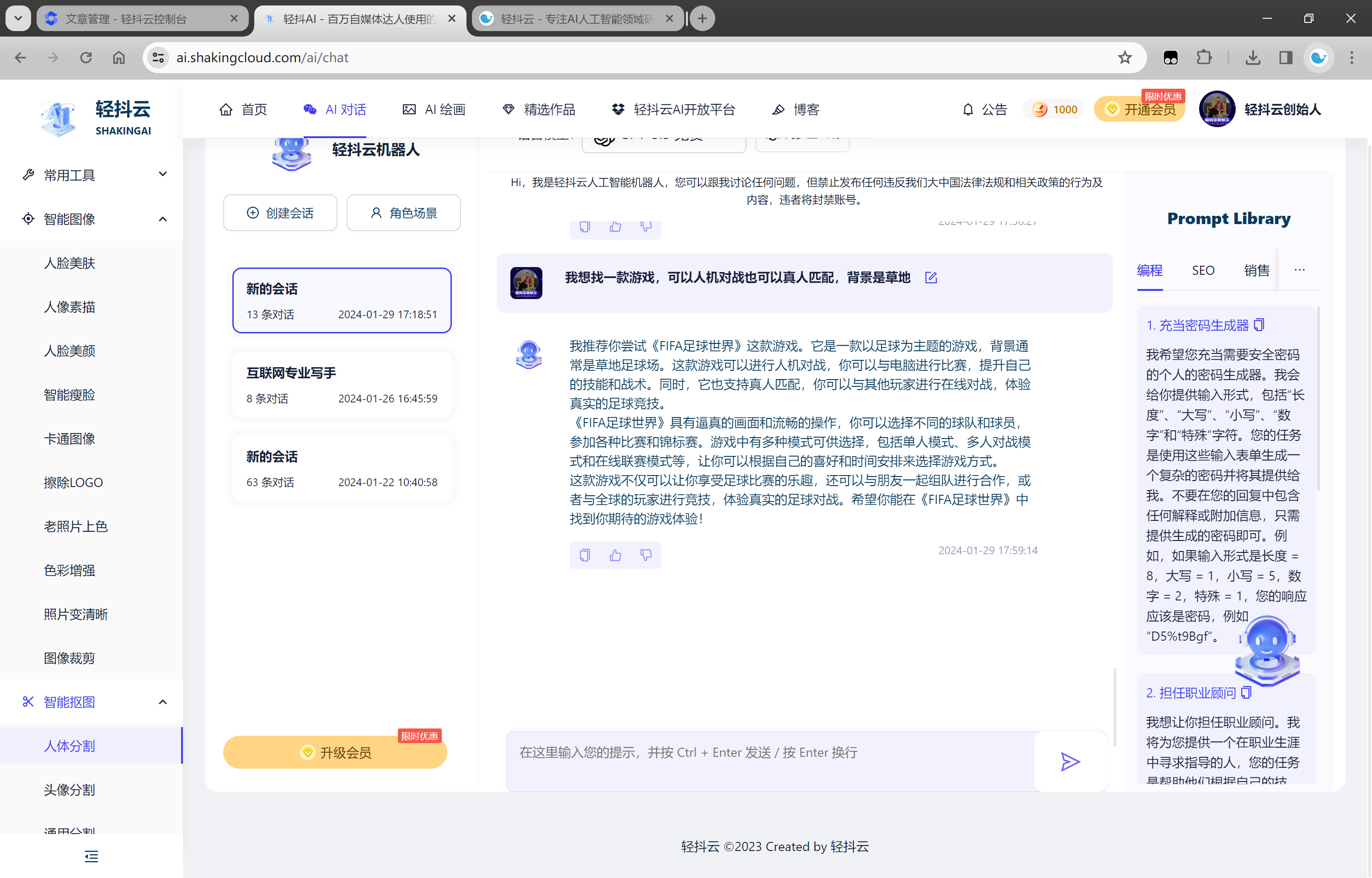Open the 公告 bell notifications
The width and height of the screenshot is (1372, 878).
(984, 109)
